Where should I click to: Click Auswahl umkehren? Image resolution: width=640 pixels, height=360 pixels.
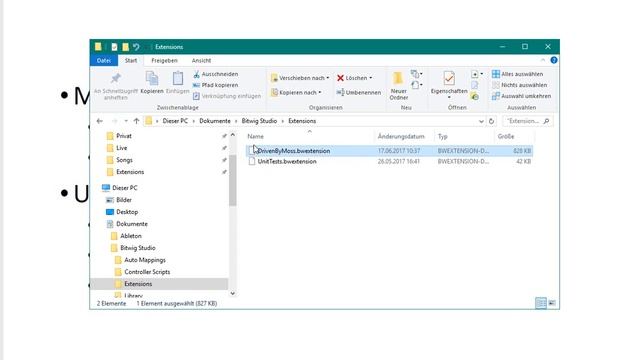click(x=522, y=96)
